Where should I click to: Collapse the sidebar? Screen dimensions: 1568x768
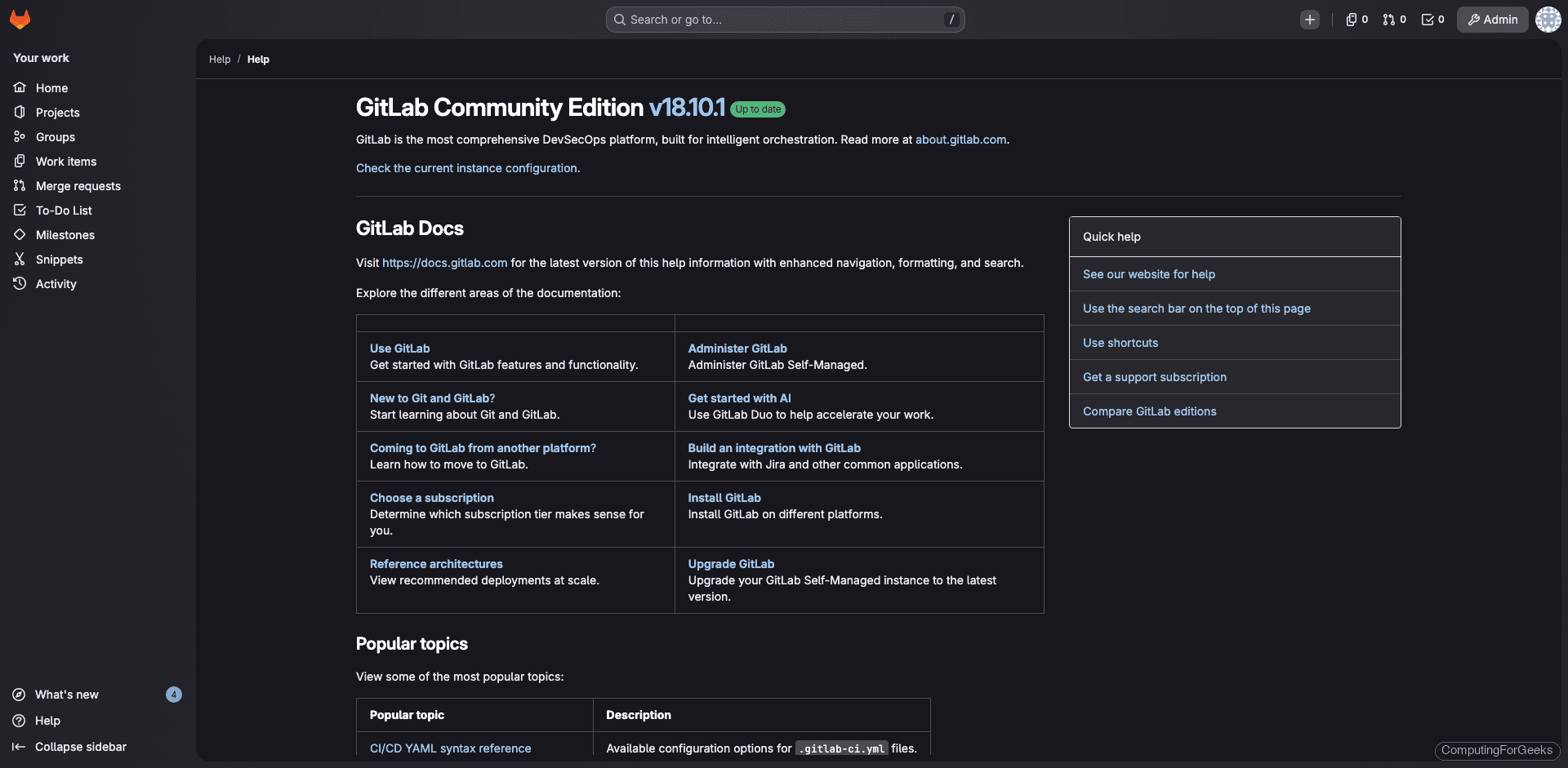coord(81,746)
